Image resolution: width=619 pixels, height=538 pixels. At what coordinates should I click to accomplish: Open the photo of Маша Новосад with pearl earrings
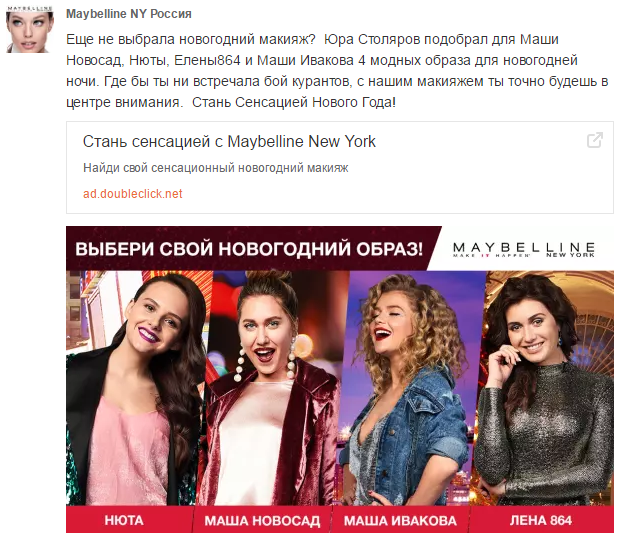[272, 388]
